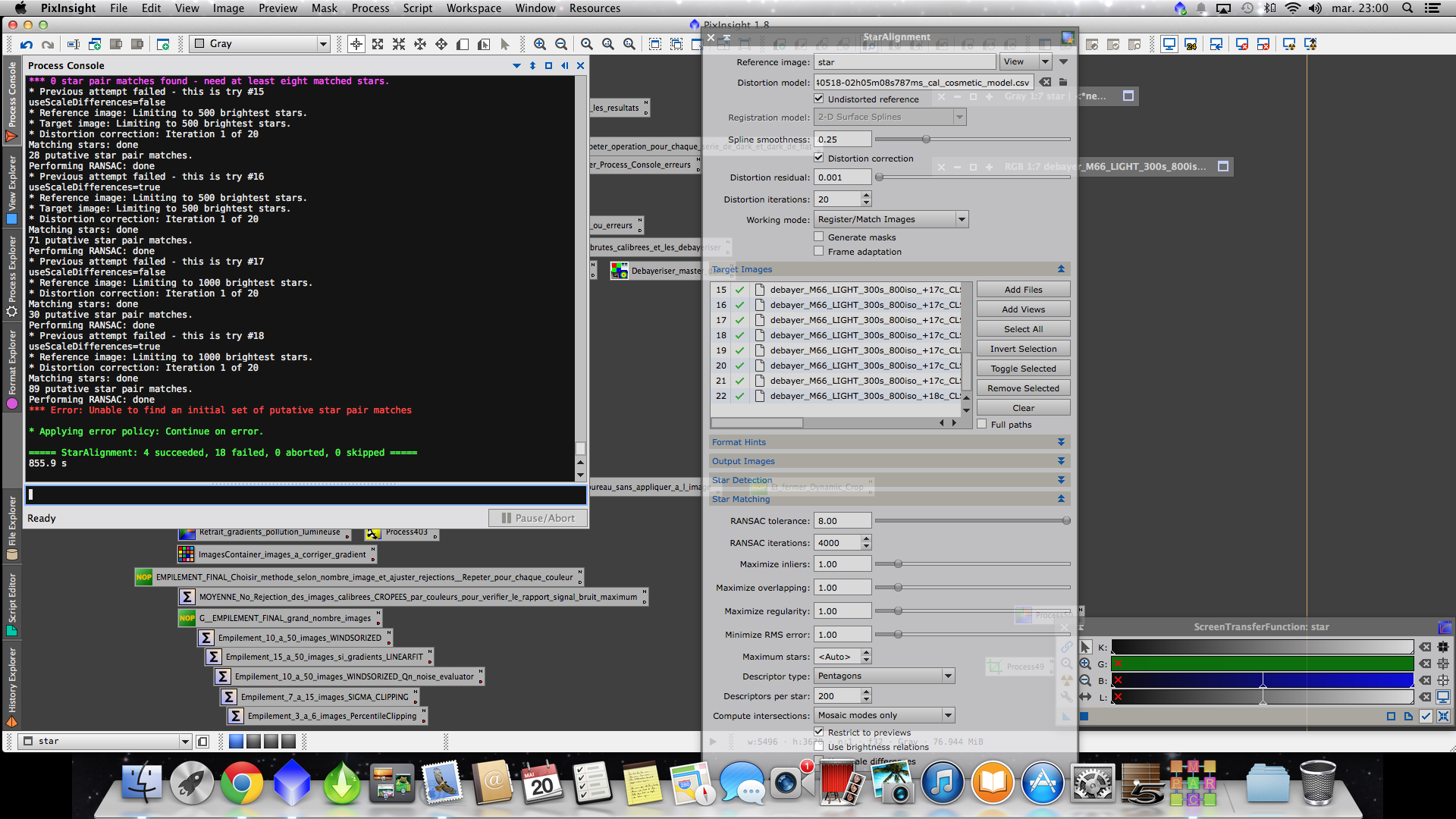1456x819 pixels.
Task: Toggle Distortion correction checkbox
Action: point(819,158)
